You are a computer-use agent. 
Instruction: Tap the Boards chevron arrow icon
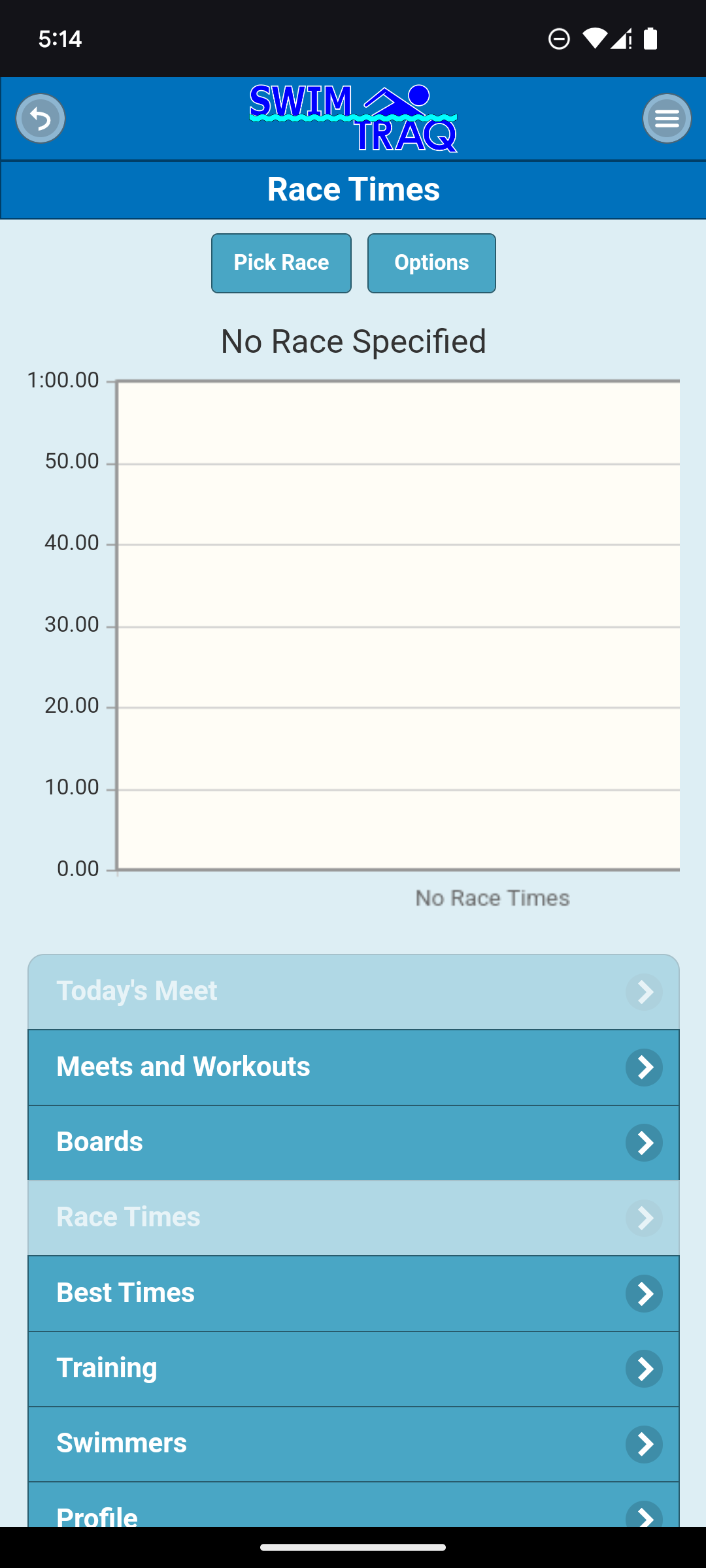tap(644, 1143)
